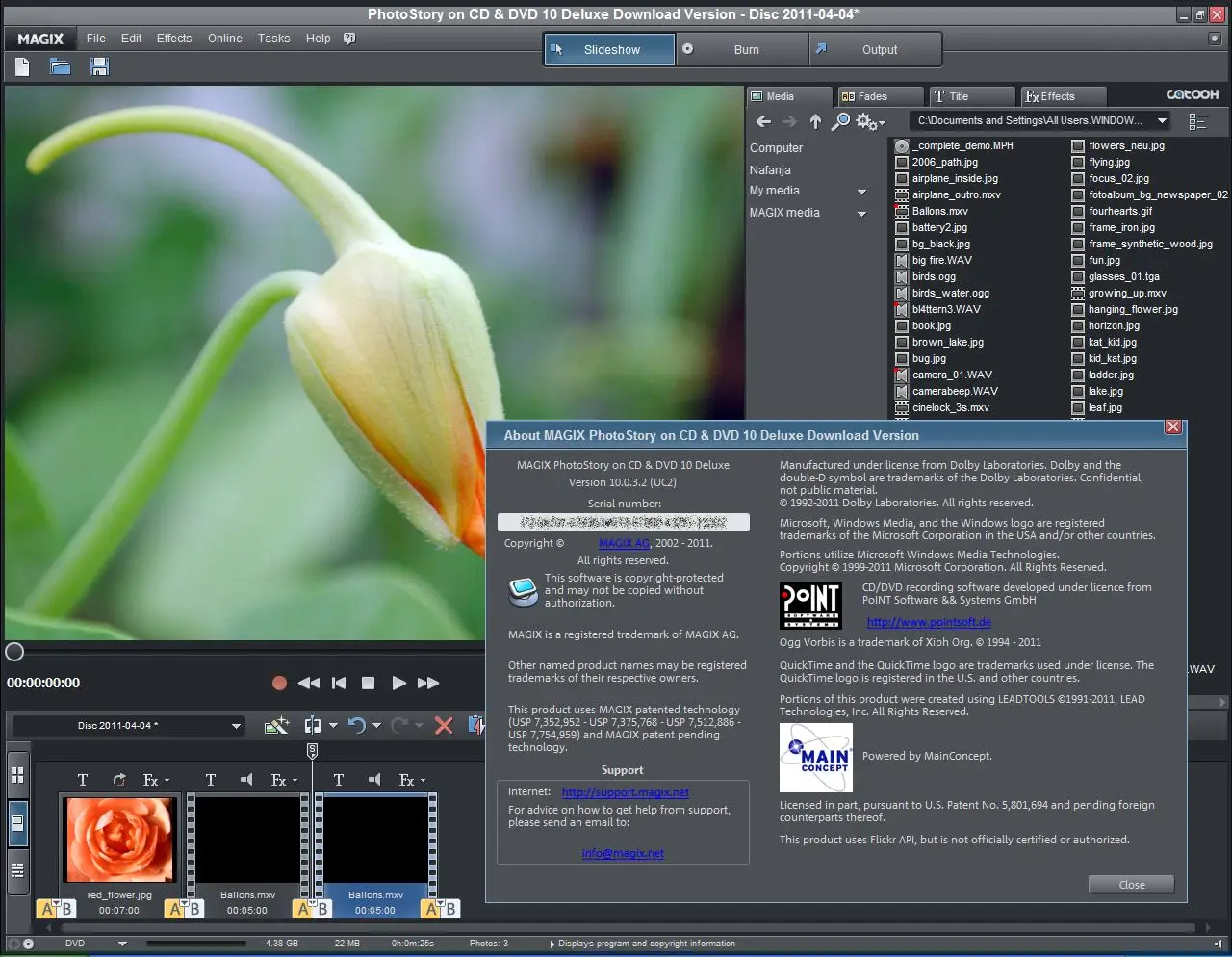This screenshot has width=1232, height=957.
Task: Open transition A/B after the last clip
Action: tap(440, 908)
